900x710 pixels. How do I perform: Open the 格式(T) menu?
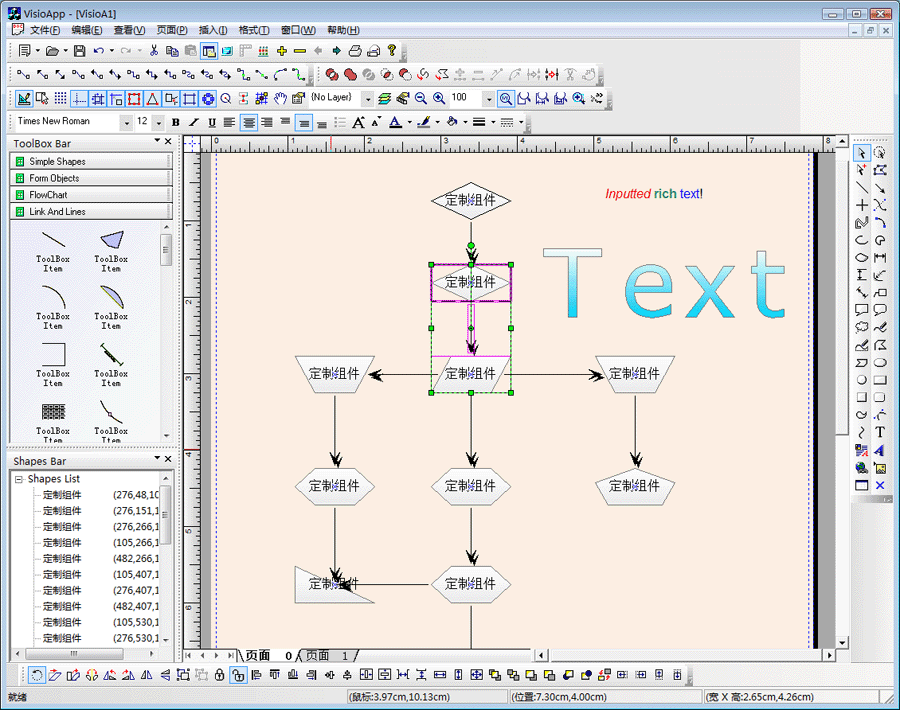(254, 30)
